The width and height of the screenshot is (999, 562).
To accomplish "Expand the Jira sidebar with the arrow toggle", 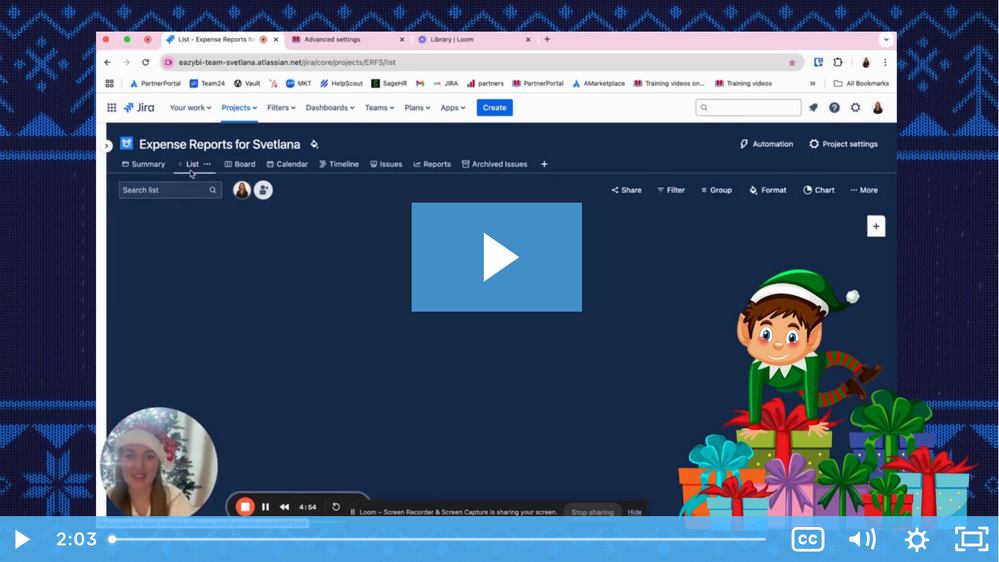I will 107,146.
